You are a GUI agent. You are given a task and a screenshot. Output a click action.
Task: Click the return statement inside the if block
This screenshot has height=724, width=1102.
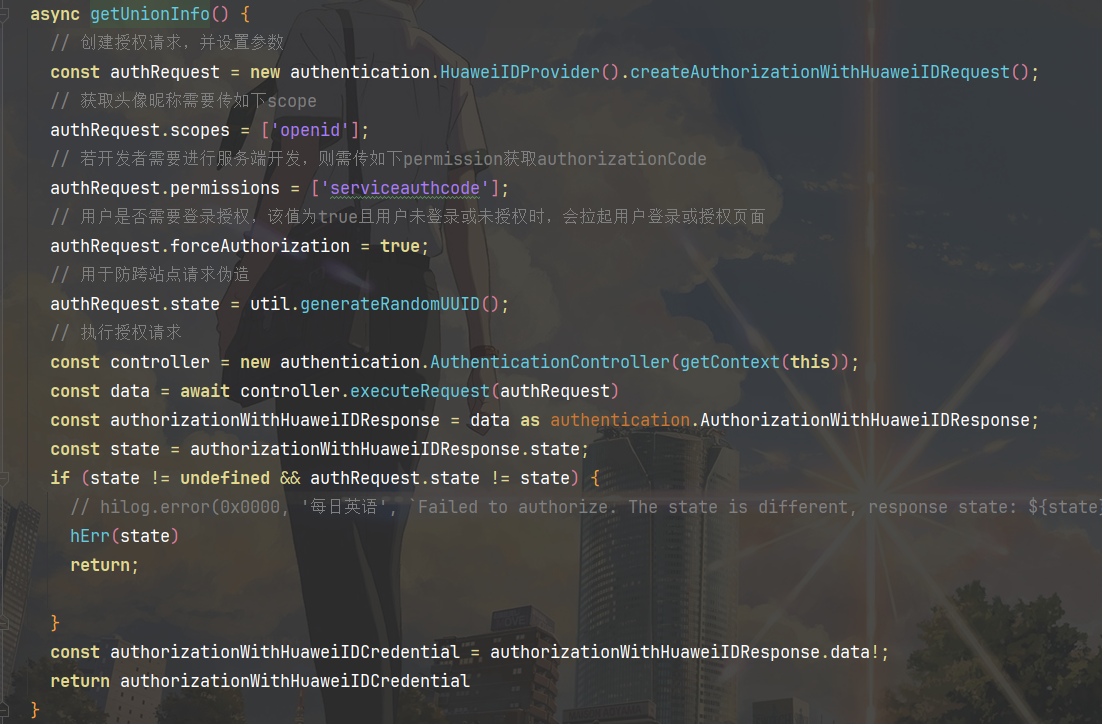coord(100,565)
